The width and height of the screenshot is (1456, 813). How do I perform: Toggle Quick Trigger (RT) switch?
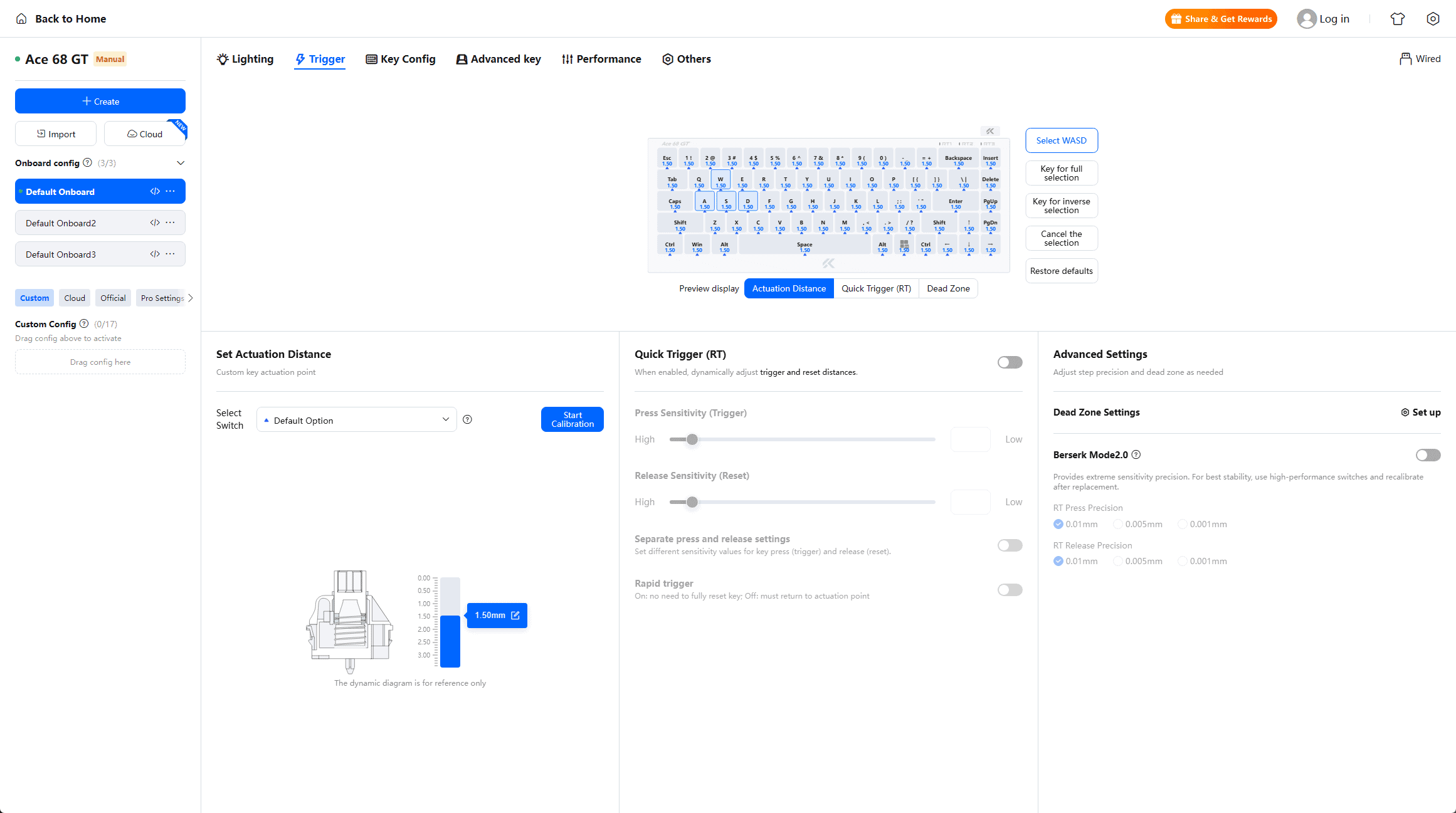[1010, 362]
